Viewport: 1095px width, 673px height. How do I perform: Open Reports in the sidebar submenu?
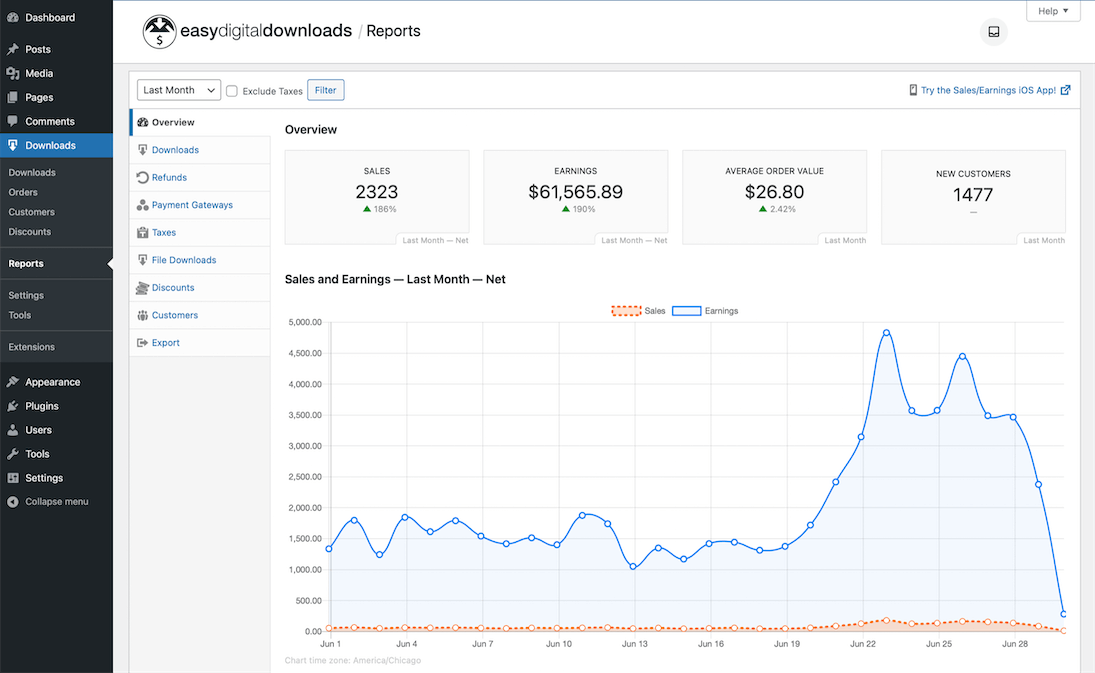tap(26, 263)
